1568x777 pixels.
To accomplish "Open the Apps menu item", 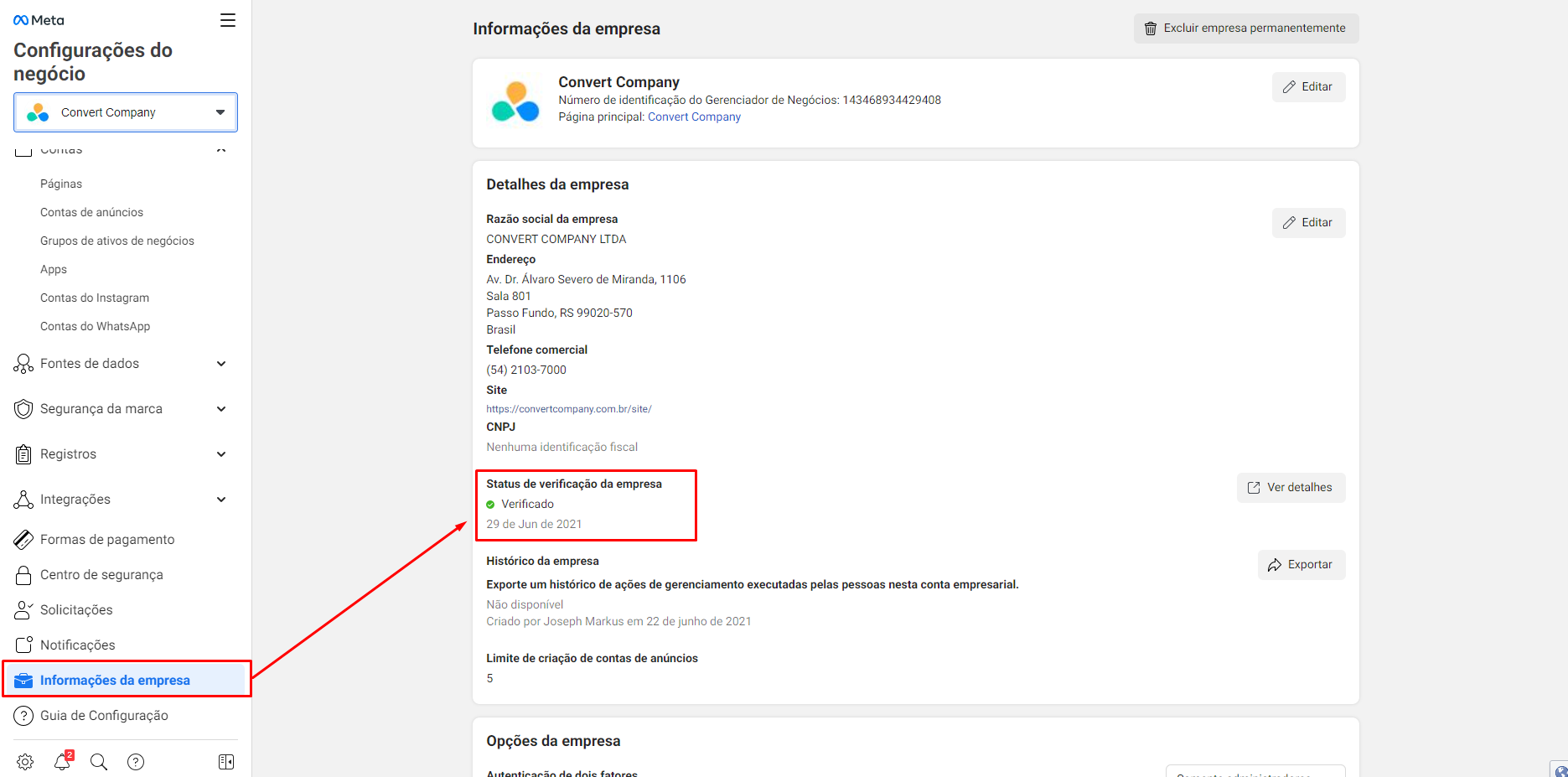I will click(54, 269).
